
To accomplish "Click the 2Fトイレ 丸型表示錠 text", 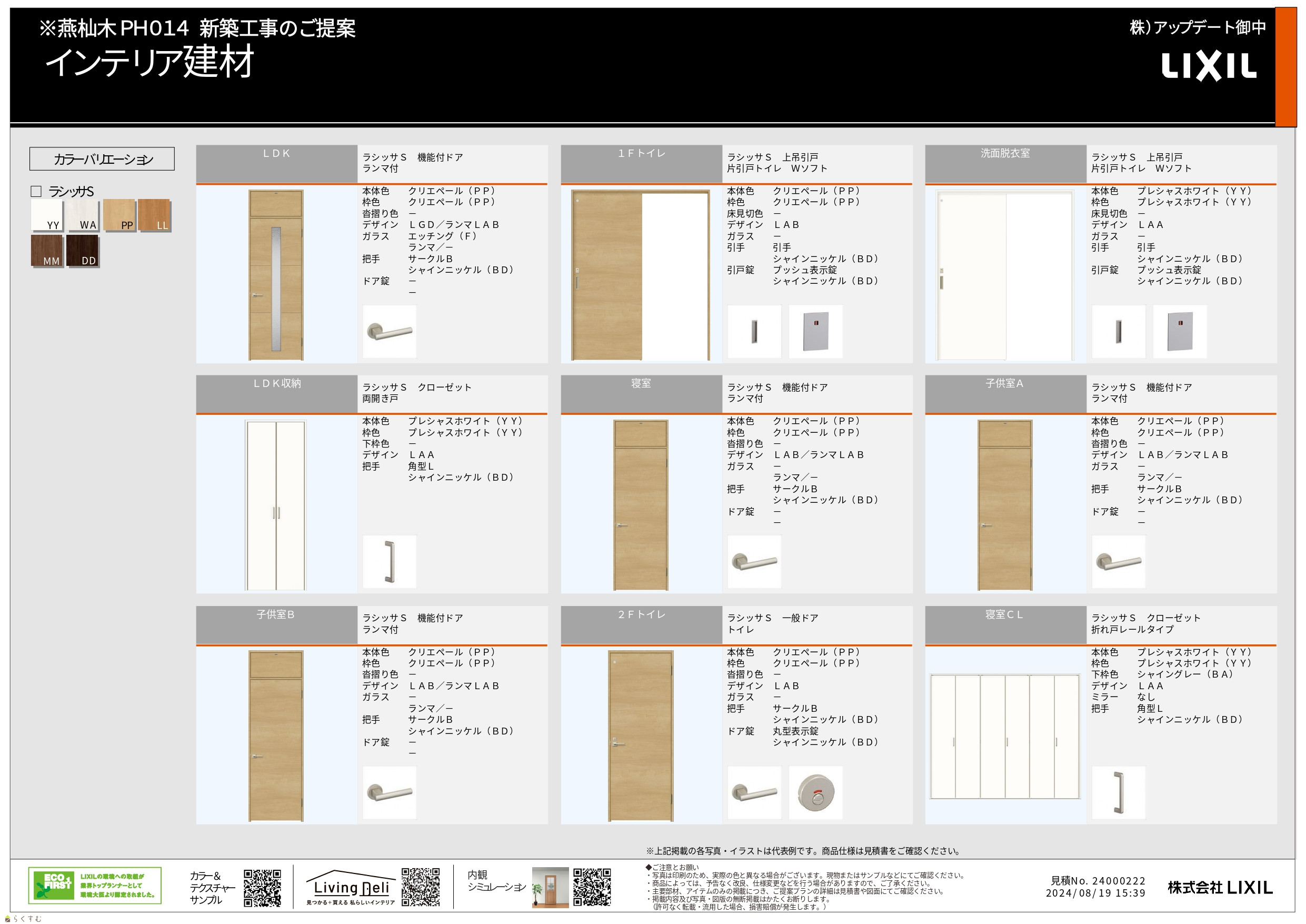I will (795, 731).
